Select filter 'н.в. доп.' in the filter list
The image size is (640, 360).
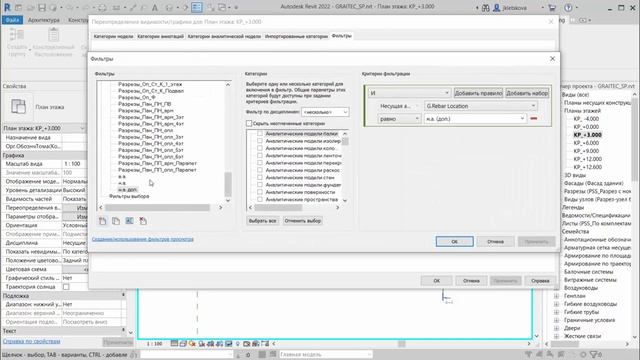click(x=128, y=190)
